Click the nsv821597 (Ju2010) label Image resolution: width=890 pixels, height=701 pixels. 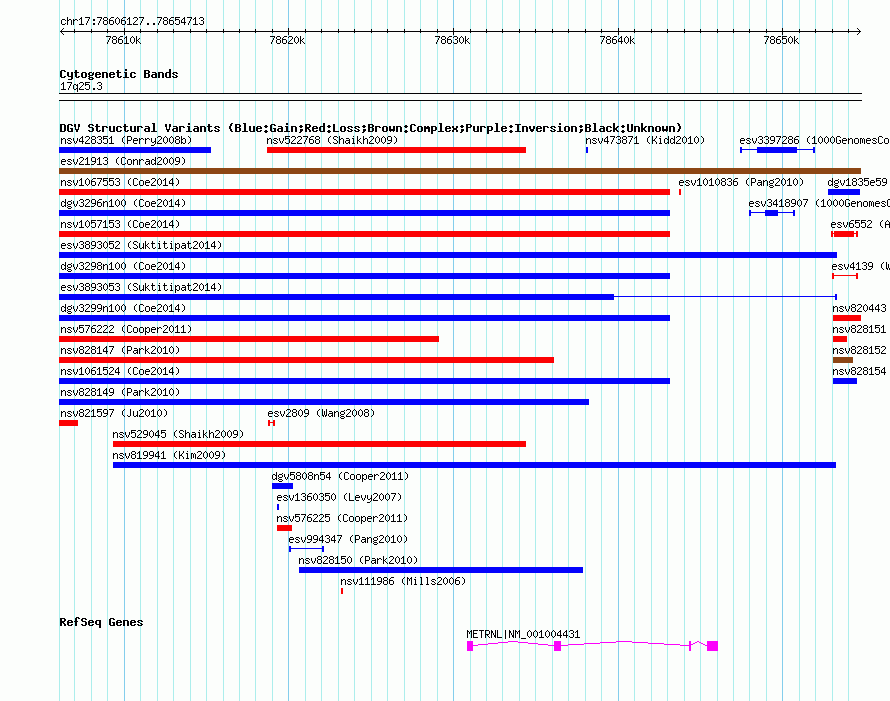(x=114, y=413)
